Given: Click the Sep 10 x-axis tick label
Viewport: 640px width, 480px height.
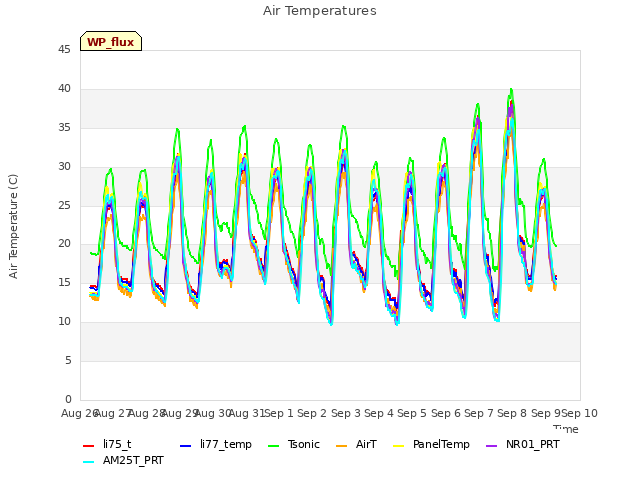Looking at the screenshot, I should point(579,413).
